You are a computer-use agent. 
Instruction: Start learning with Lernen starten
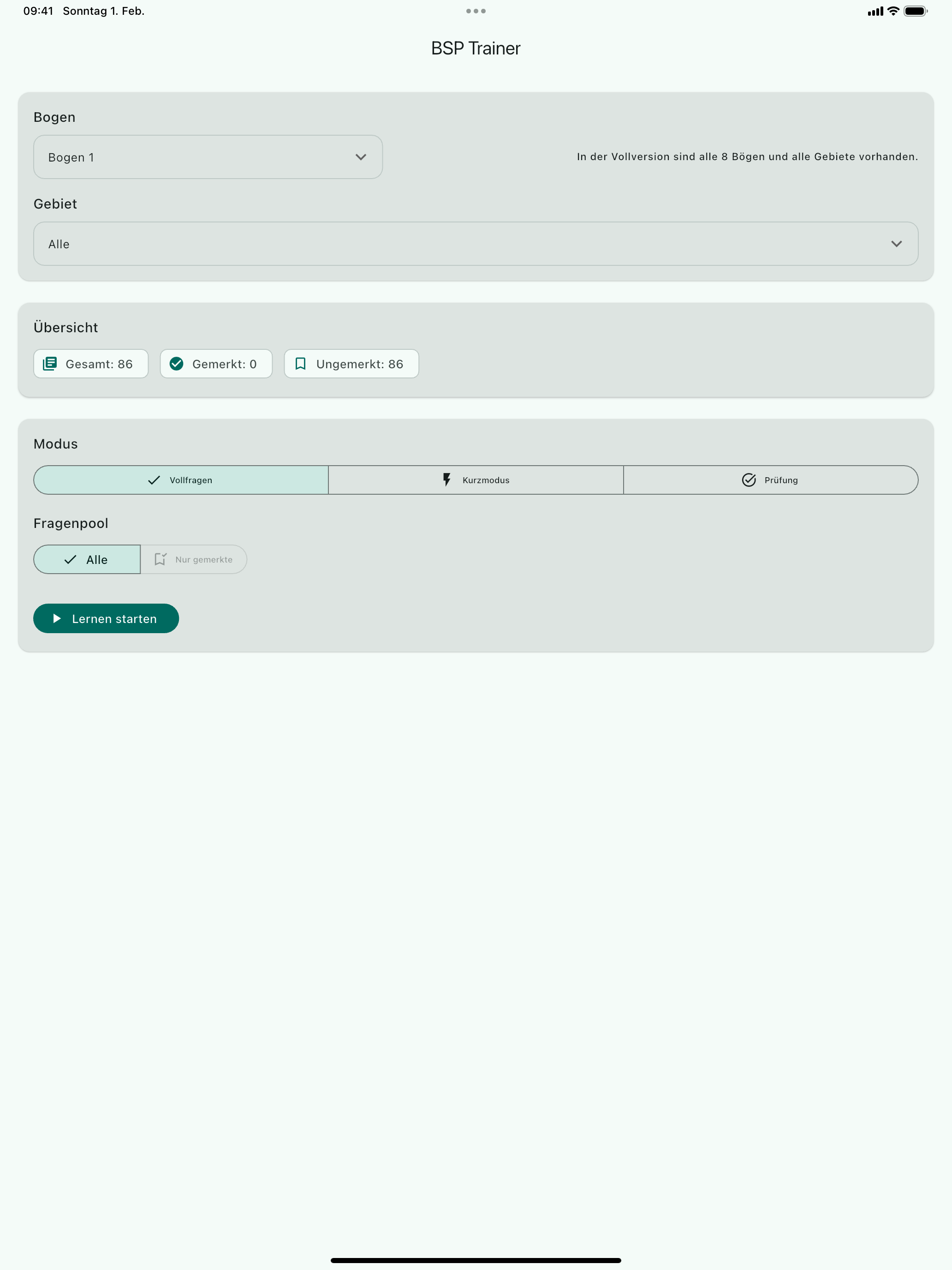click(x=106, y=618)
